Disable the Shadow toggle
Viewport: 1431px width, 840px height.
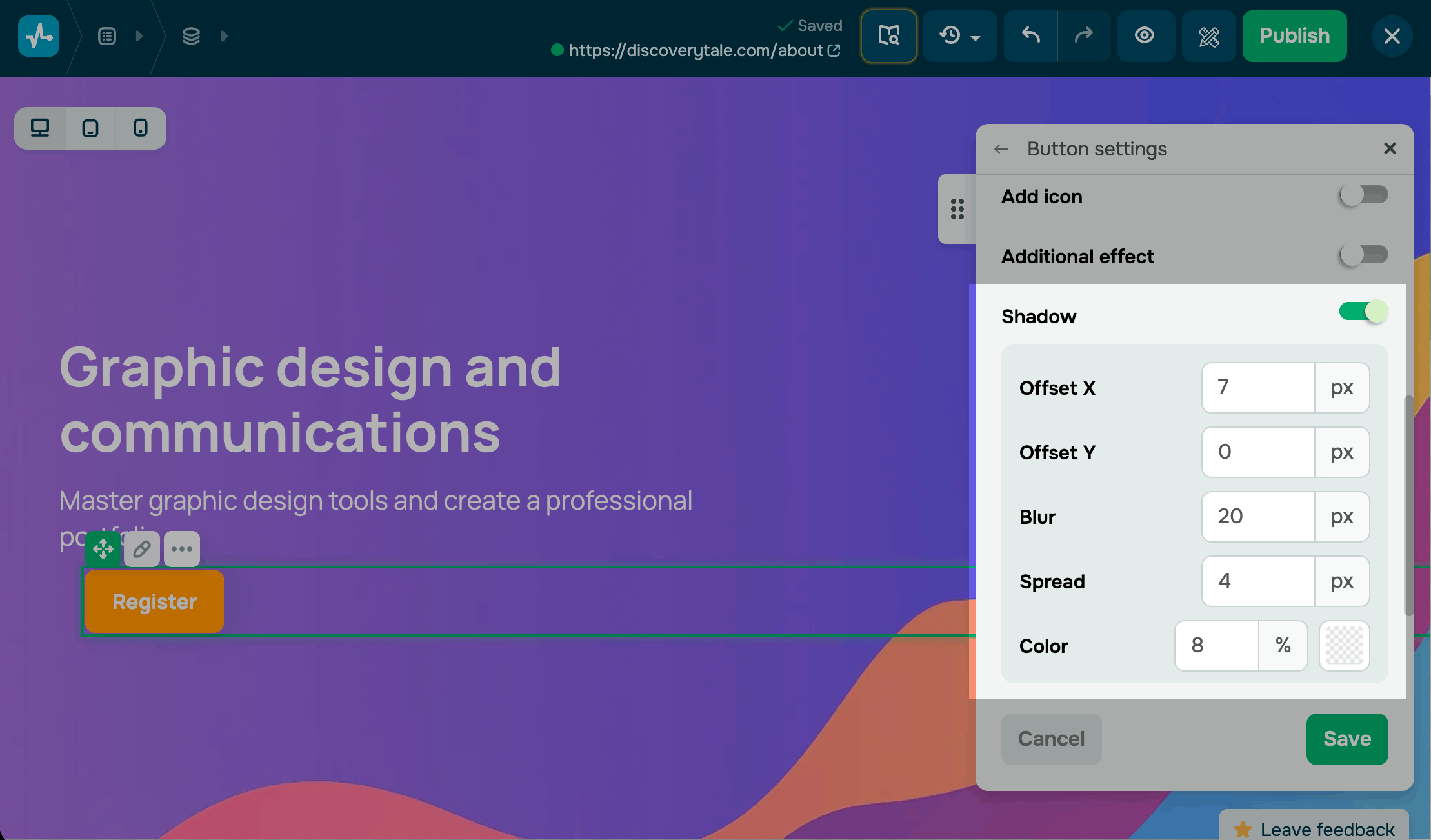click(1363, 312)
